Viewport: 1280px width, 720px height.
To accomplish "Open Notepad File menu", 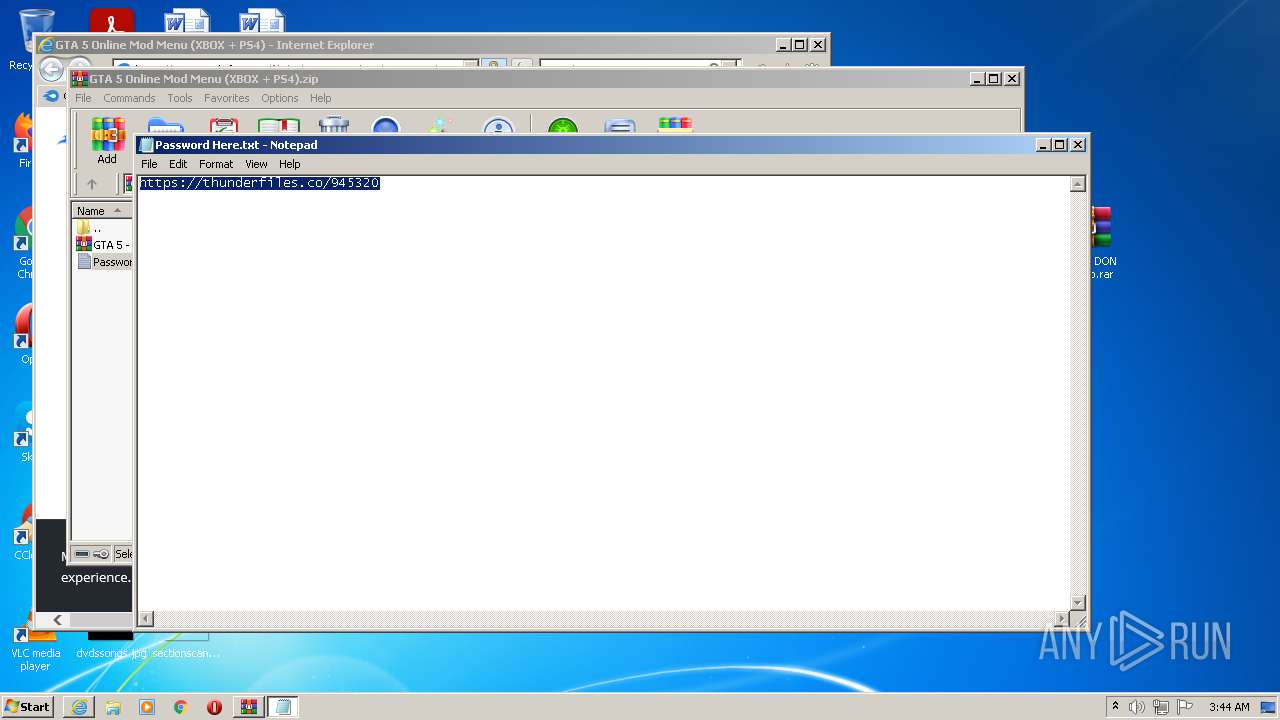I will (149, 164).
